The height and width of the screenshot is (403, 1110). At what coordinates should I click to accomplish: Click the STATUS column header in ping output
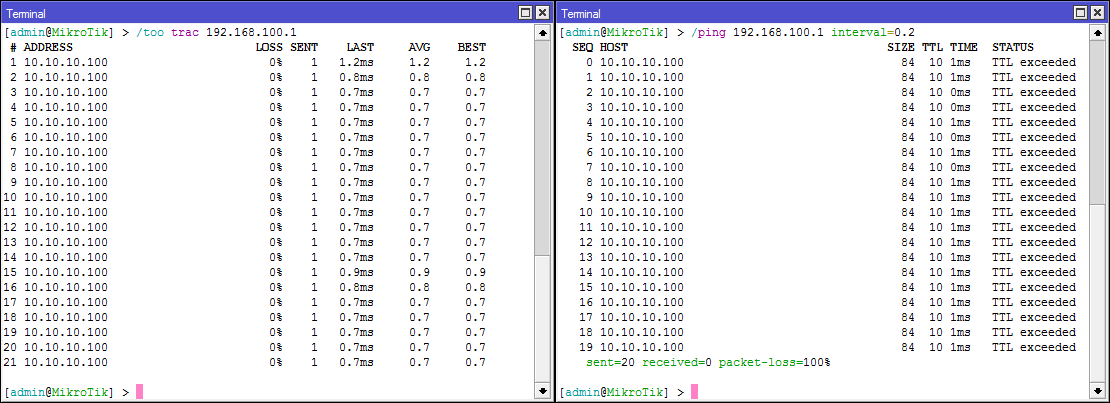coord(1012,47)
